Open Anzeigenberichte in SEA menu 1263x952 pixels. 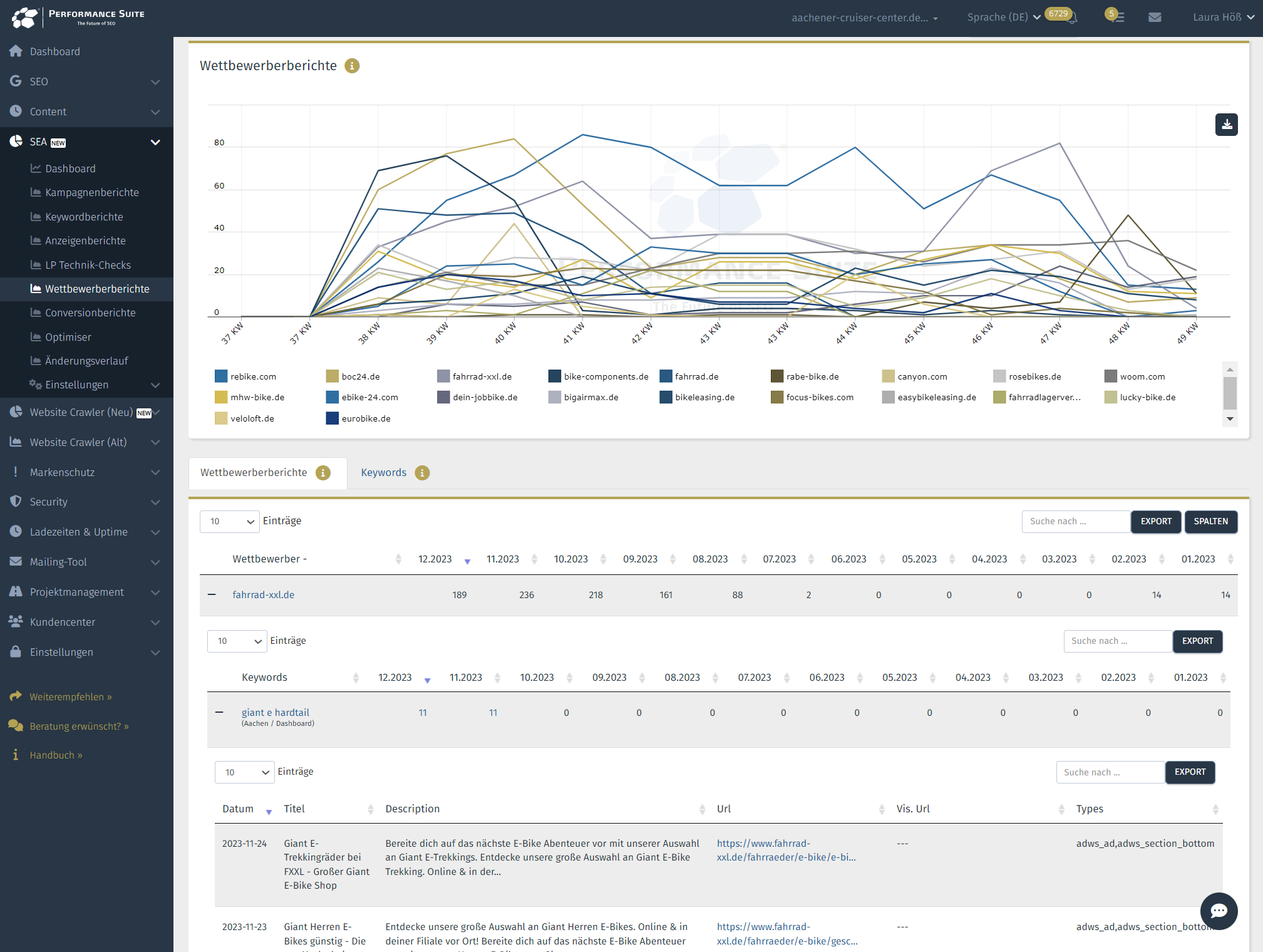tap(85, 241)
